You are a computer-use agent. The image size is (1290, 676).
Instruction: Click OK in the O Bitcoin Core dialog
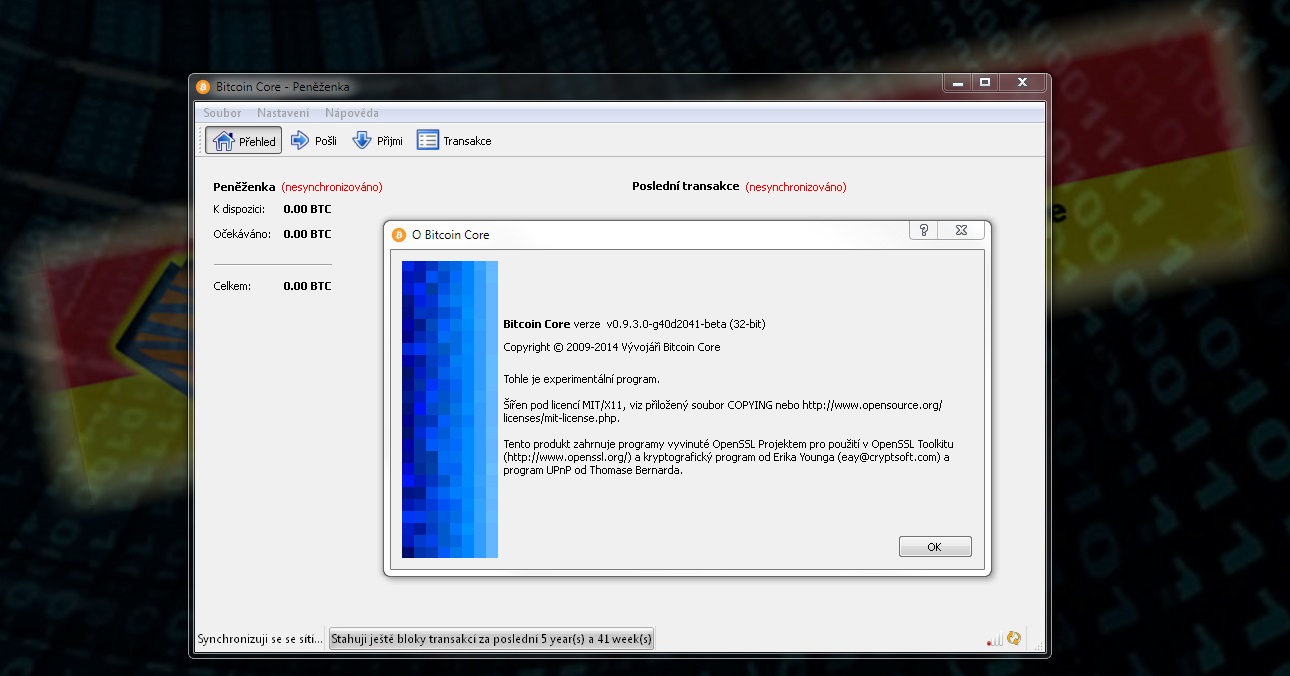click(x=935, y=547)
